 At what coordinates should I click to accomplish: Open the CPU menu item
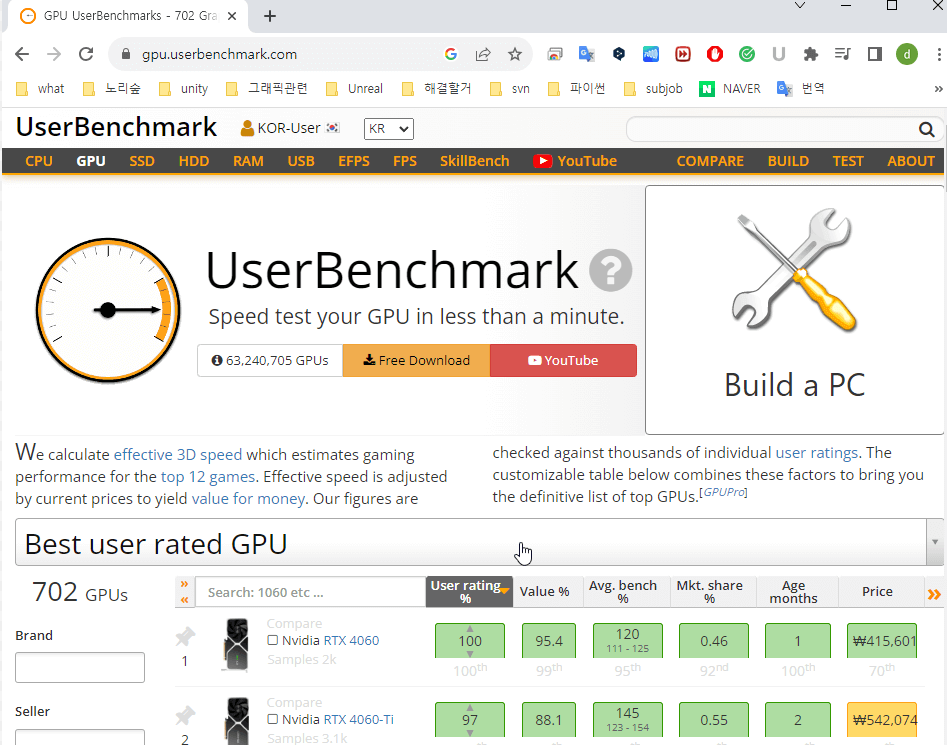click(39, 161)
